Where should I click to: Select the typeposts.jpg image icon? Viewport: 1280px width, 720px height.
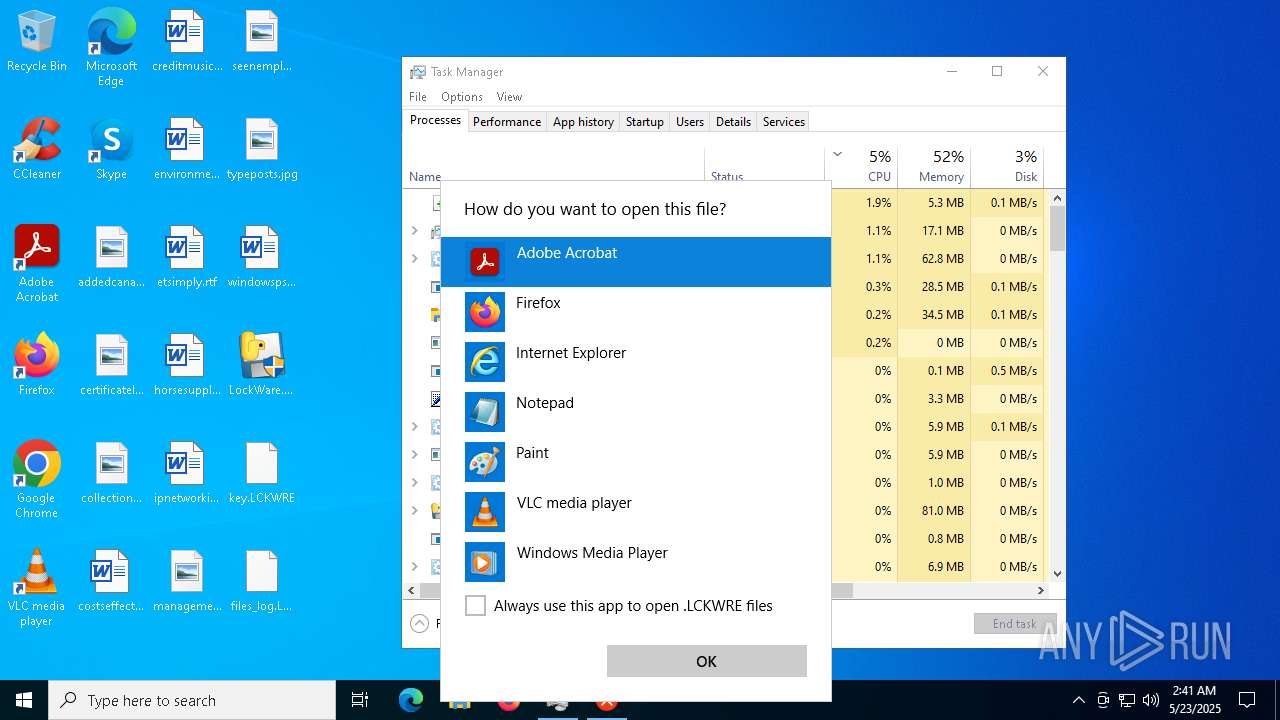point(261,149)
